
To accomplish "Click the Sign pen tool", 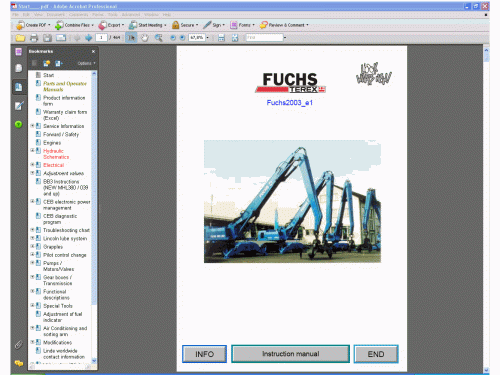I will coord(214,25).
